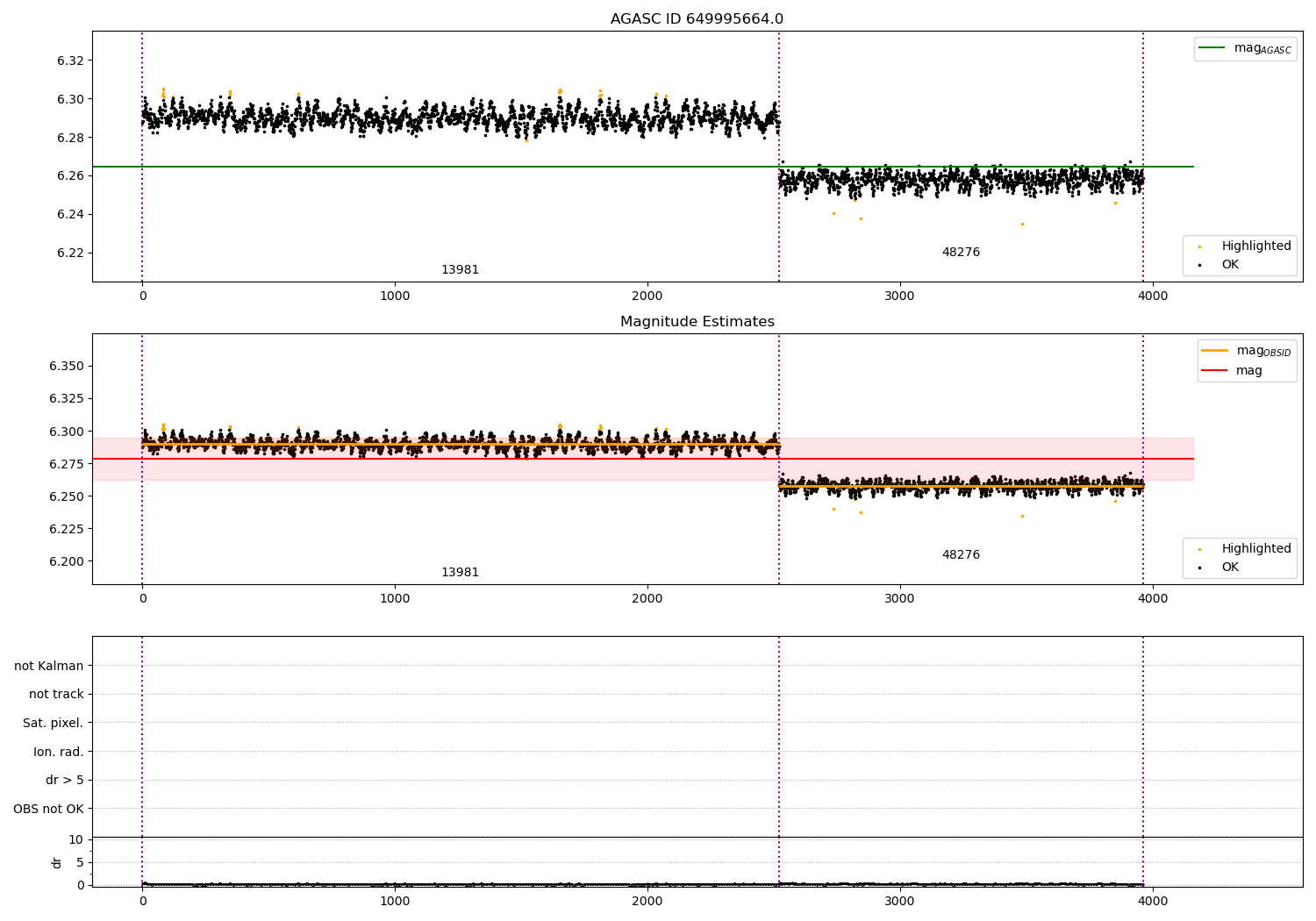Click the dr axis label
The image size is (1316, 921).
pos(56,862)
